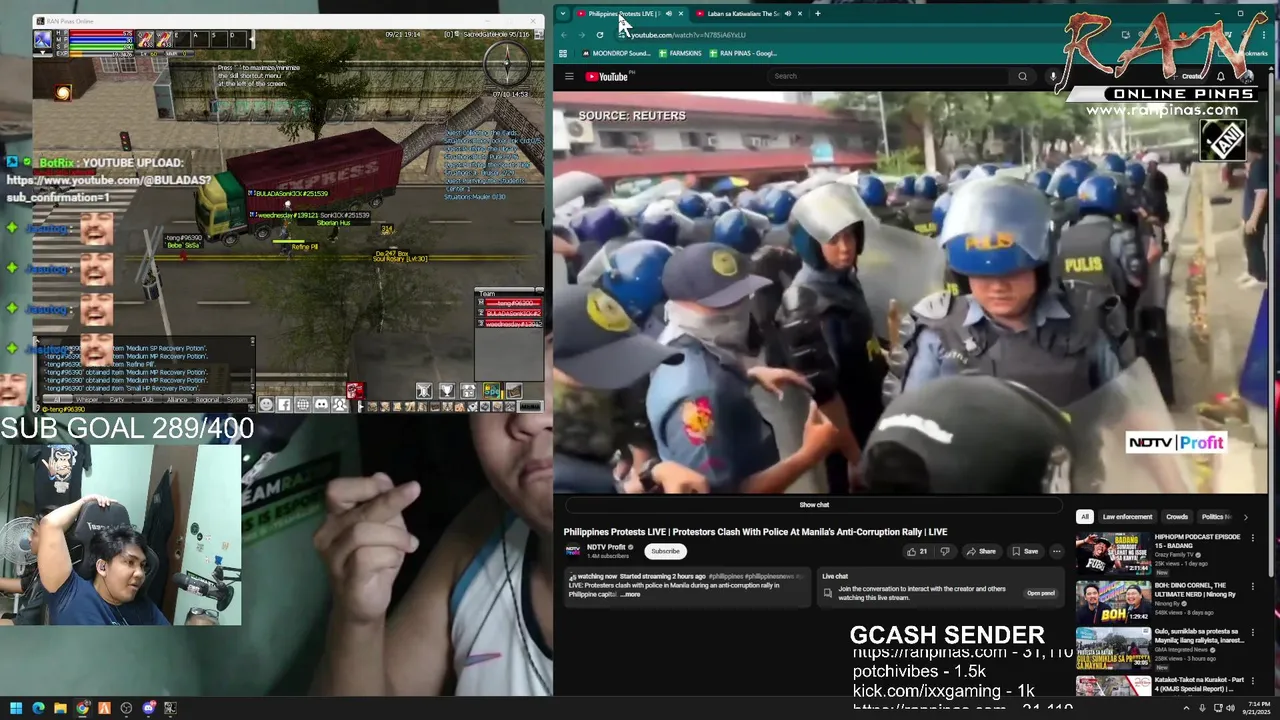
Task: Open the live chat panel
Action: tap(1040, 593)
